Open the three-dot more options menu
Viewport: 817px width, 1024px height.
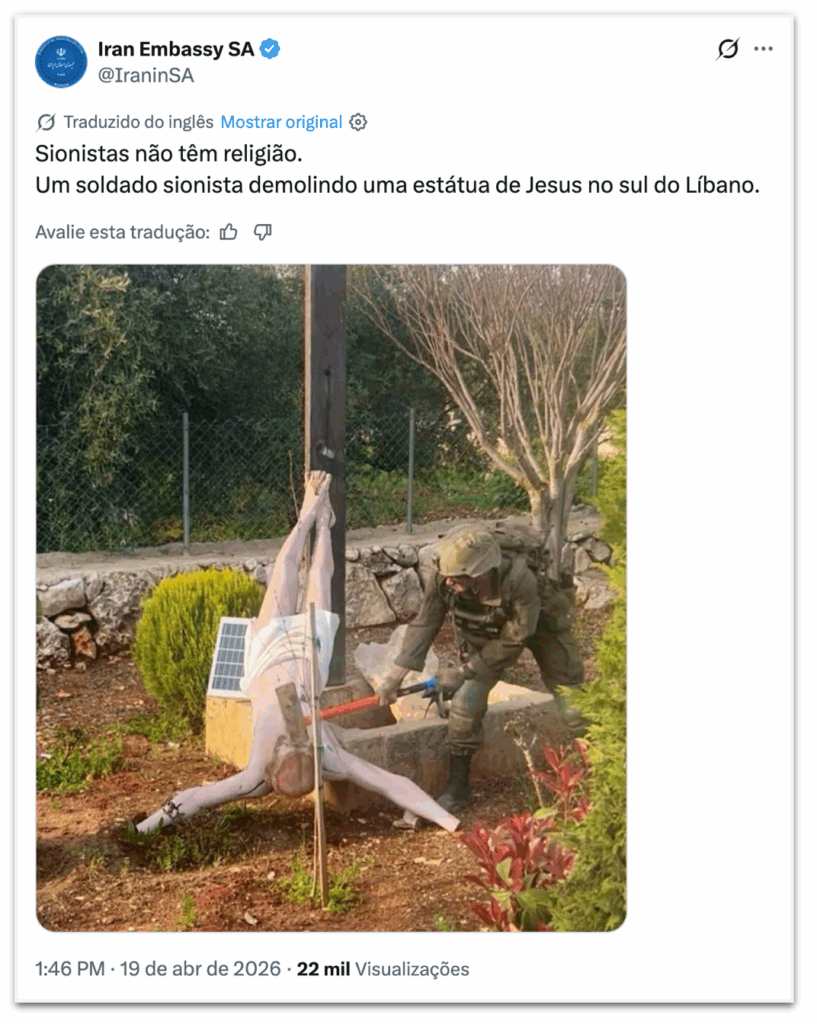tap(763, 49)
